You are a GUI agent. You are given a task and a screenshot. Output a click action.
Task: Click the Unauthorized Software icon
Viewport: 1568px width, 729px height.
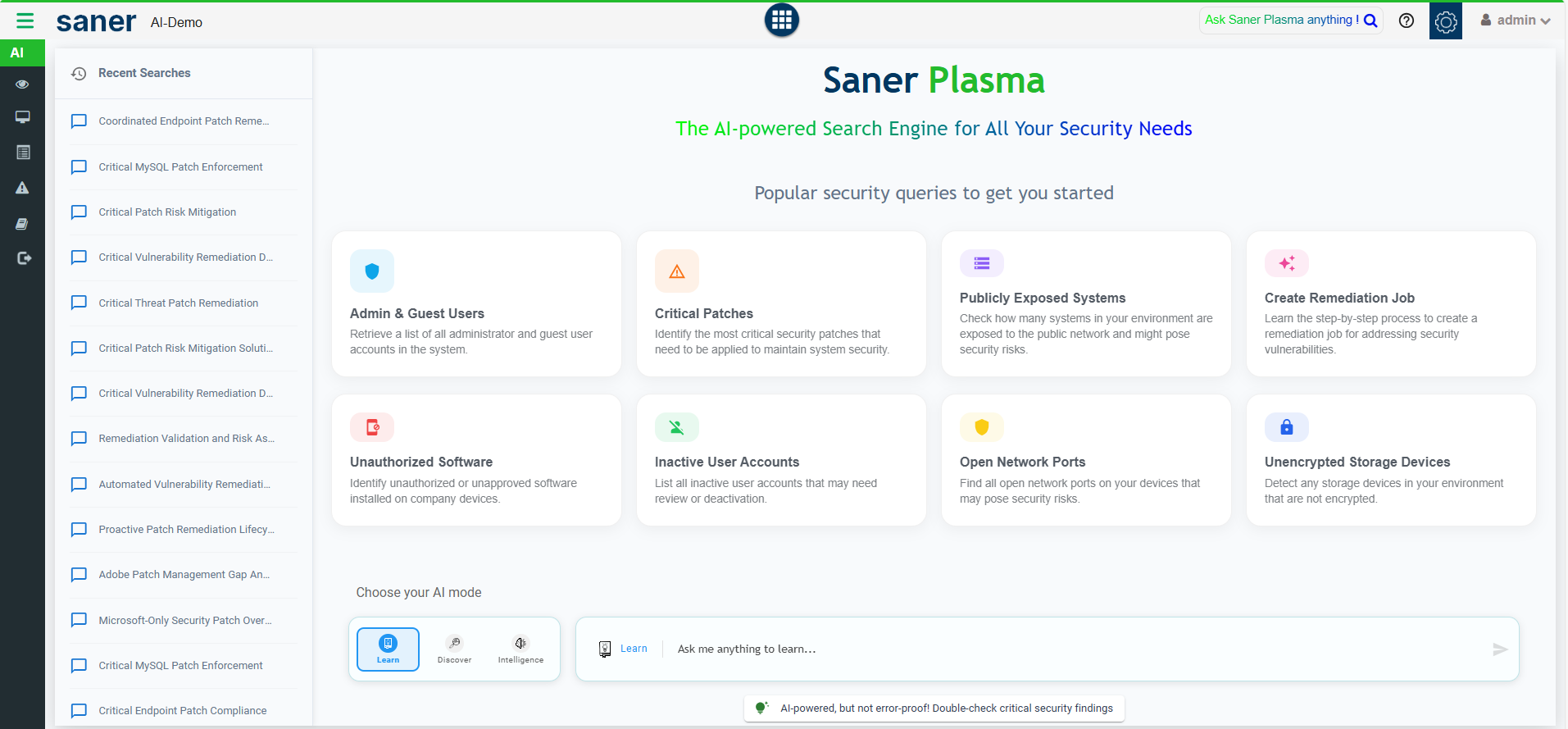coord(372,427)
